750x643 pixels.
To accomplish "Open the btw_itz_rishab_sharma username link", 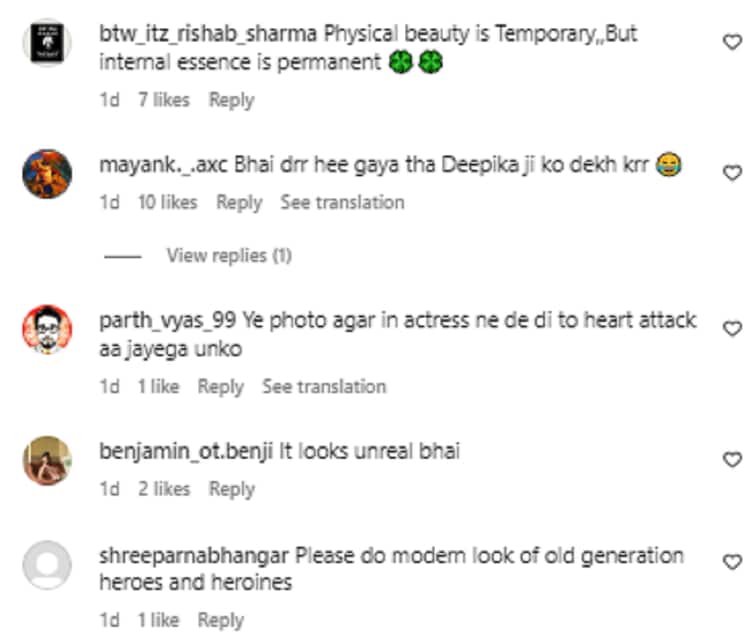I will coord(206,34).
